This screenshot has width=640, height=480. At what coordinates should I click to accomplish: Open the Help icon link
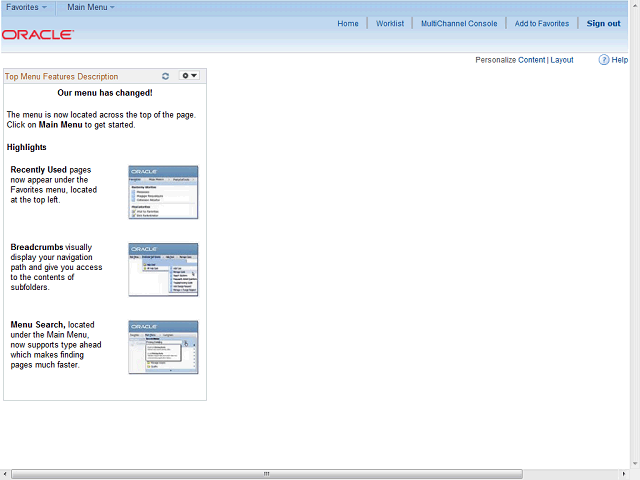pyautogui.click(x=613, y=60)
